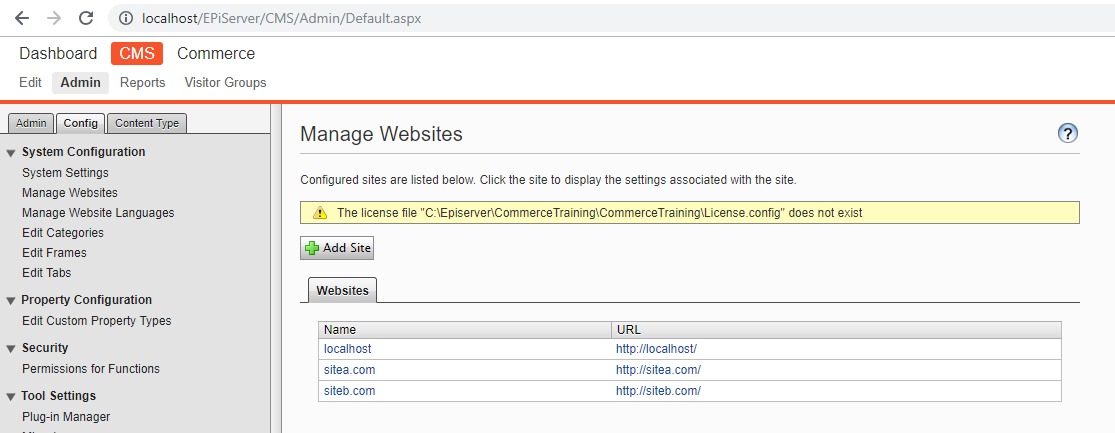Reload the page with the refresh icon
1115x433 pixels.
tap(86, 18)
